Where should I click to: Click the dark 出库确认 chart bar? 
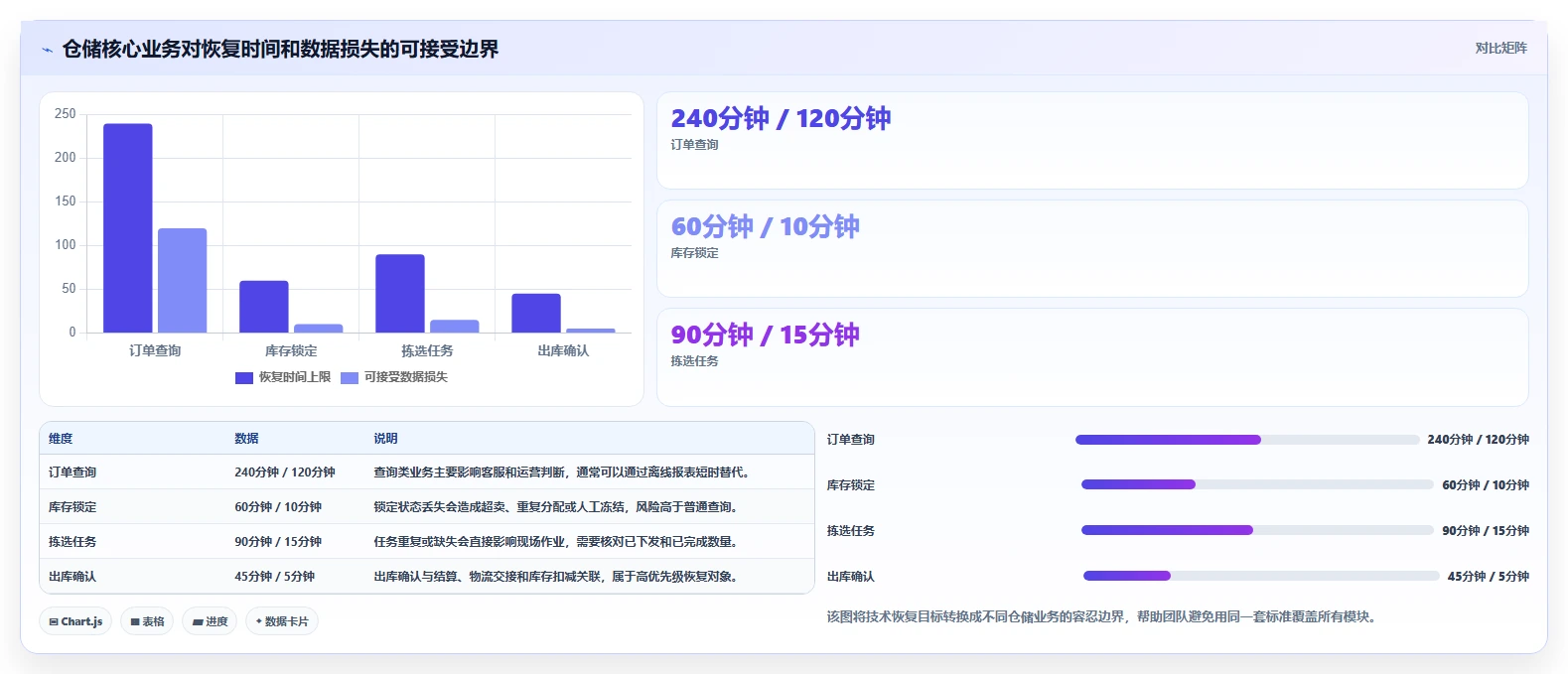point(536,313)
